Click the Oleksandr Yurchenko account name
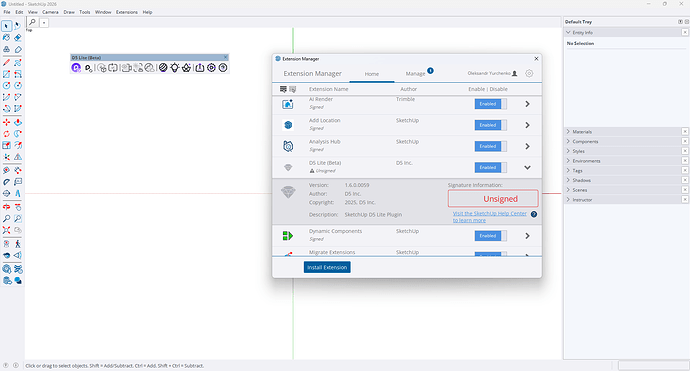This screenshot has width=690, height=371. tap(489, 73)
